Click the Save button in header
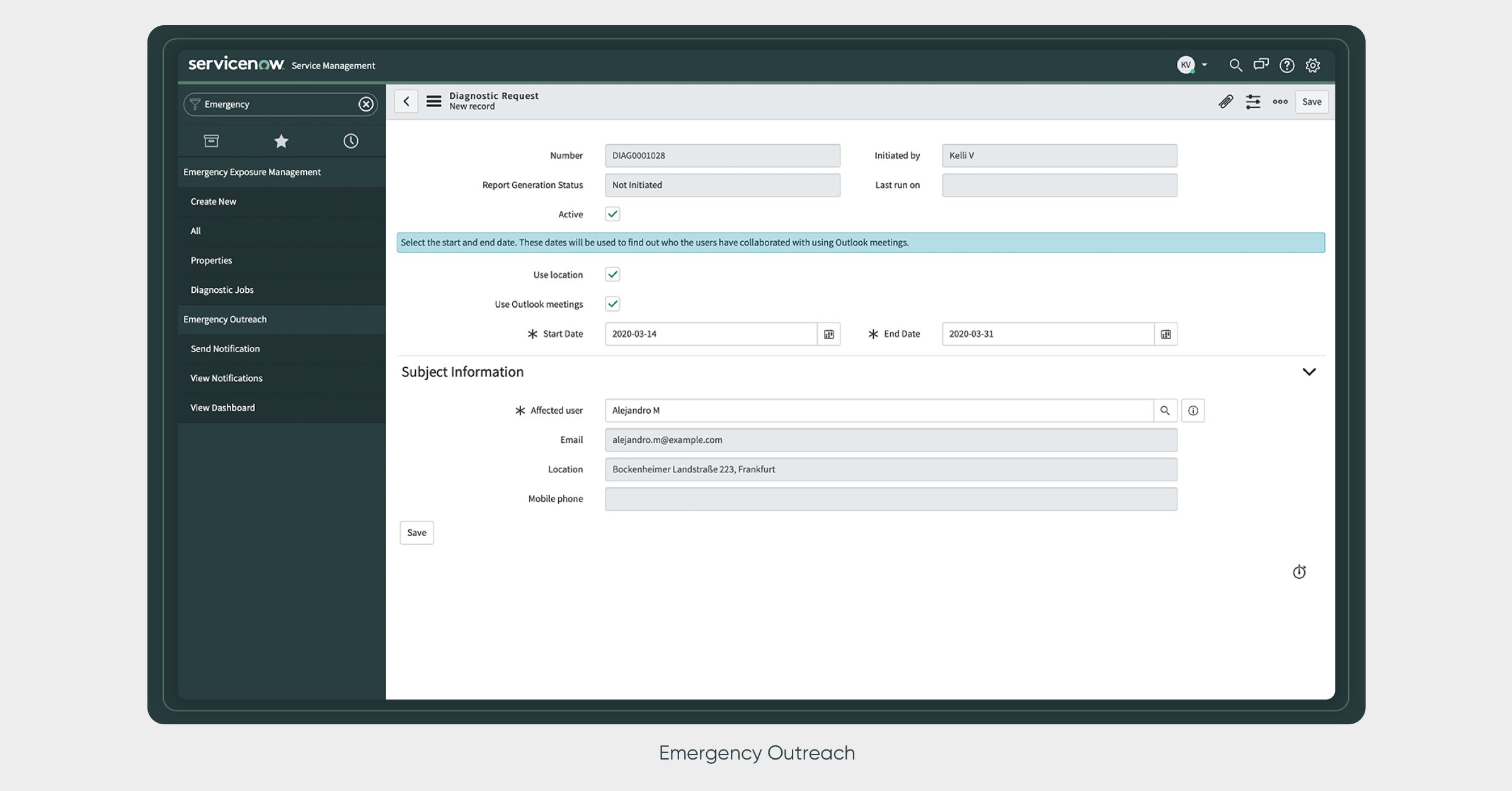This screenshot has width=1512, height=791. [1311, 101]
